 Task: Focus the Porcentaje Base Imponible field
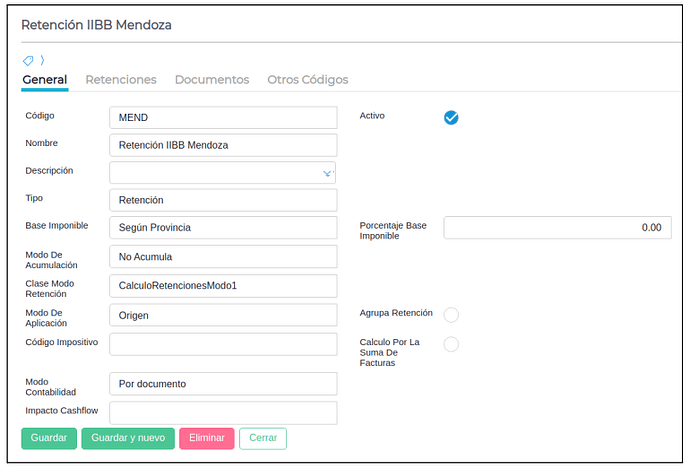point(557,228)
